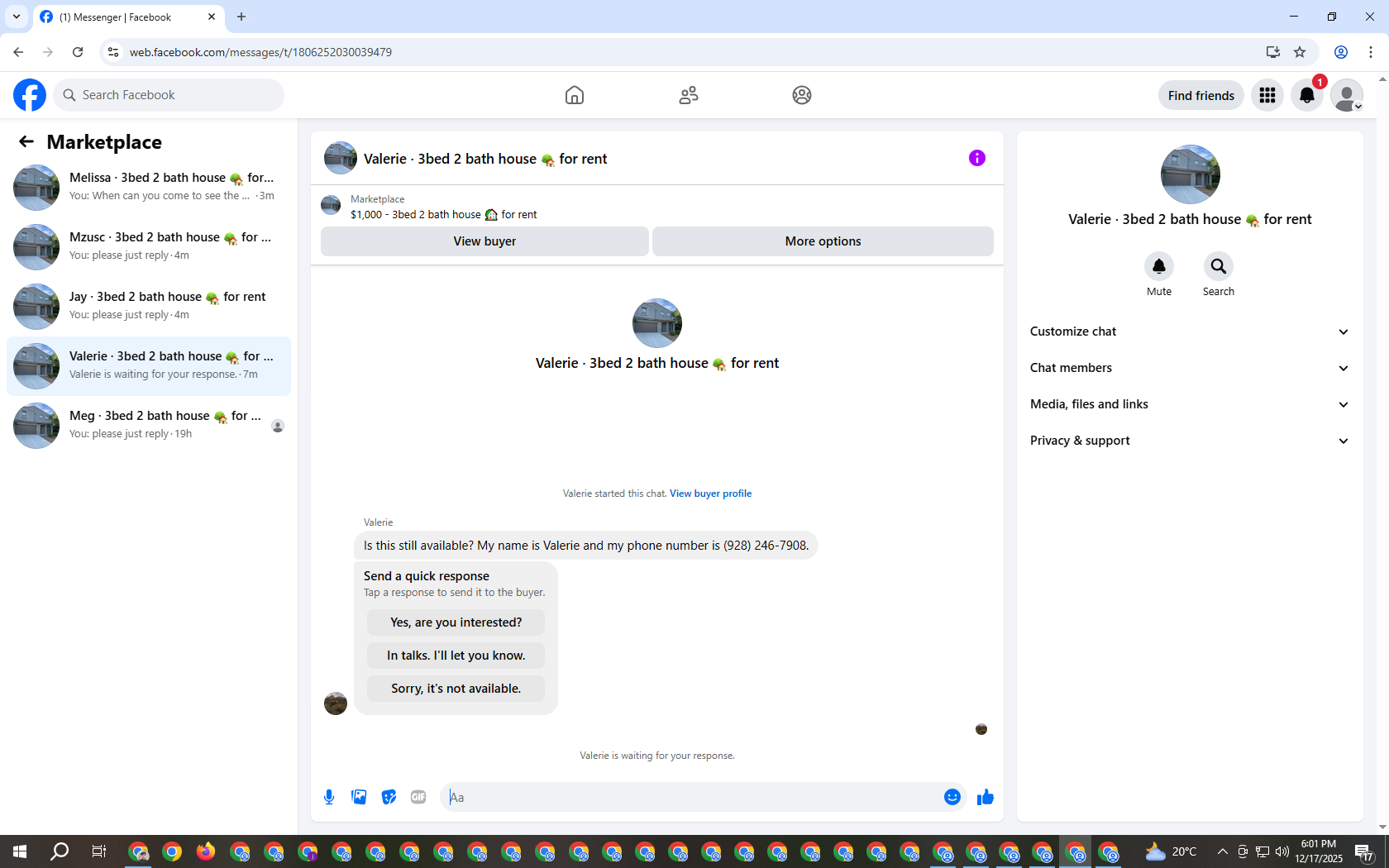Expand Privacy & support section
1389x868 pixels.
pyautogui.click(x=1190, y=441)
